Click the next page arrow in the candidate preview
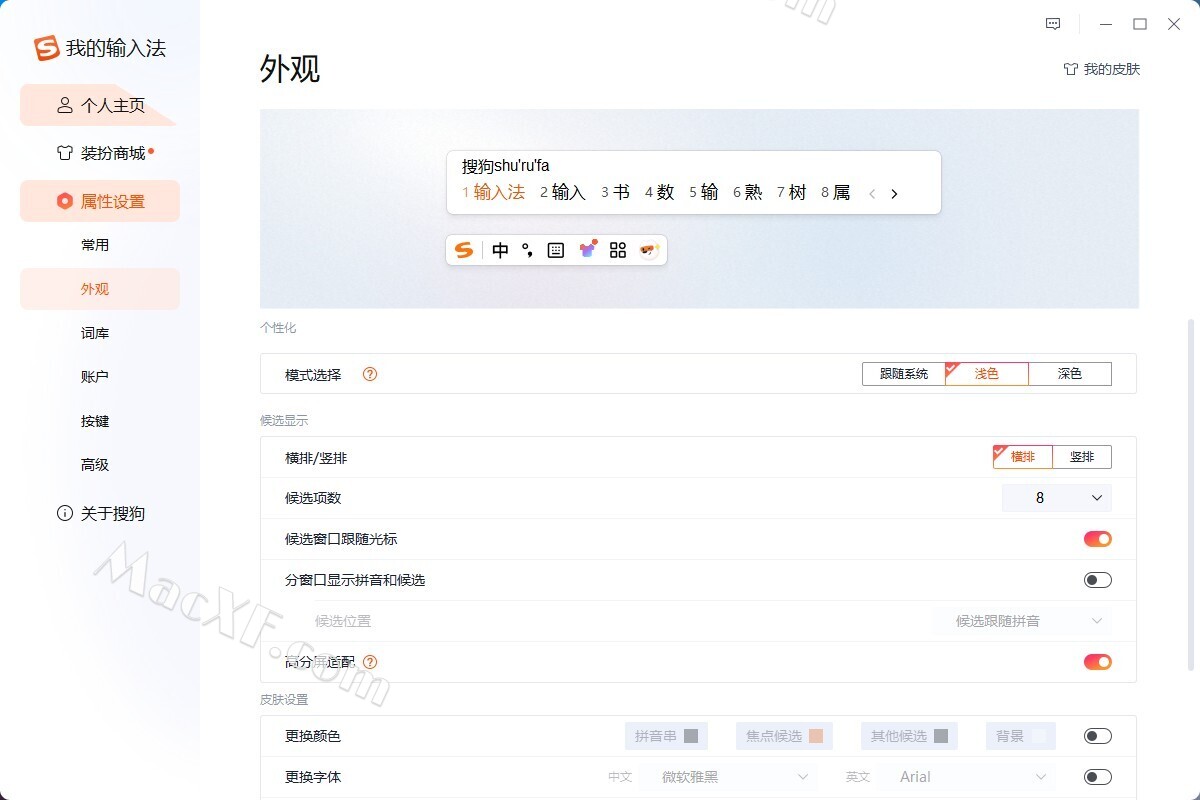Image resolution: width=1200 pixels, height=800 pixels. (894, 194)
